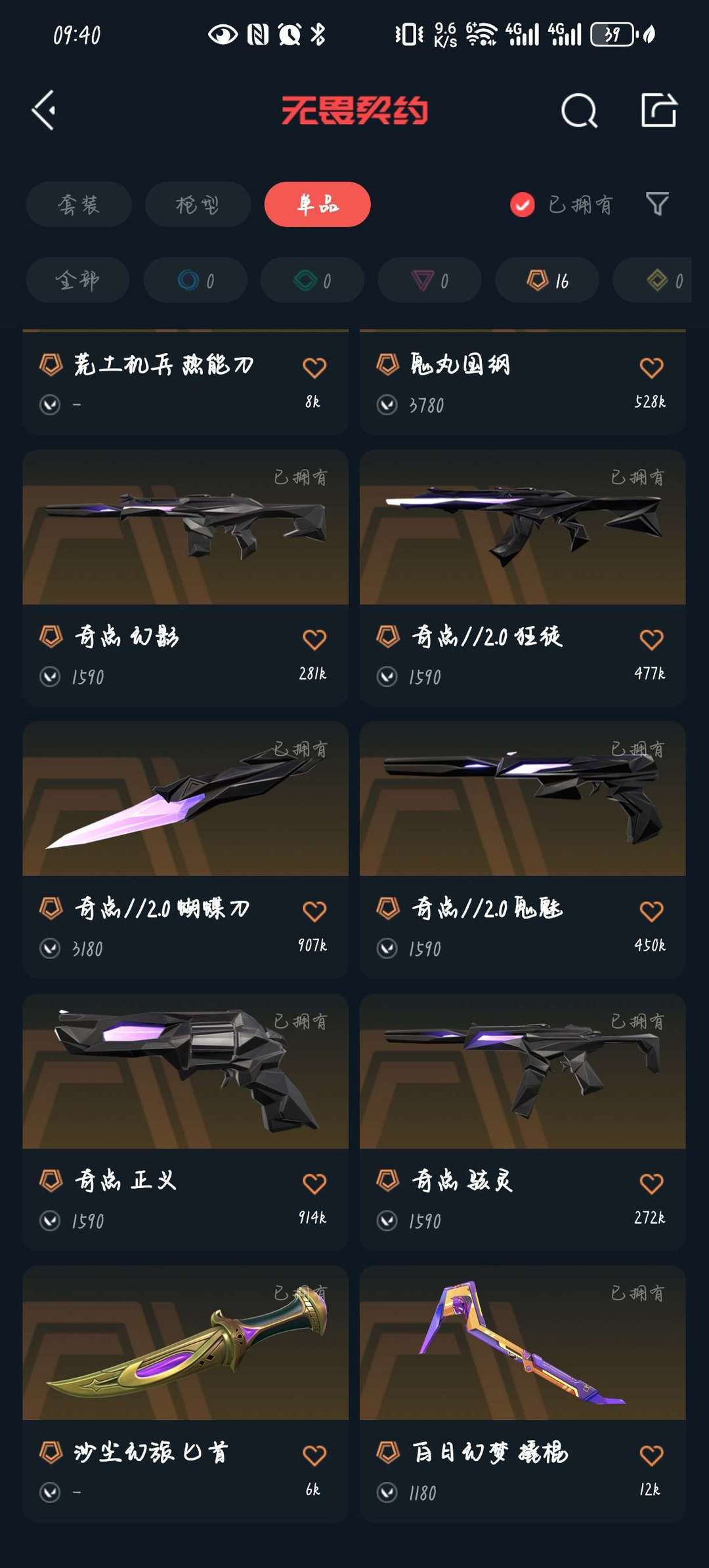Favorite the 奇点//2.0 狂徒 heart icon

click(651, 639)
